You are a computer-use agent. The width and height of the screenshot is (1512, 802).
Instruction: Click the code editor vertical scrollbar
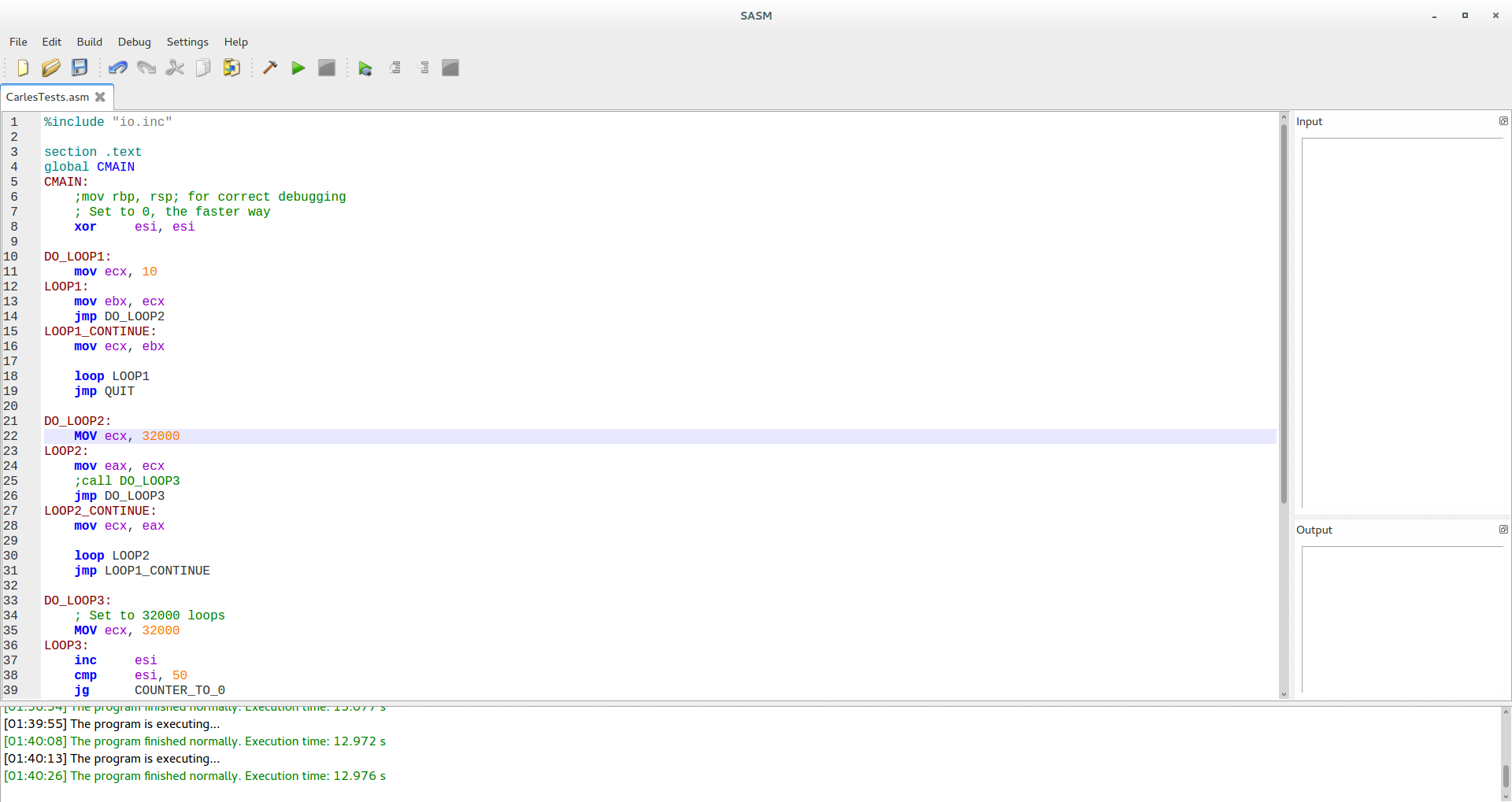(x=1284, y=315)
